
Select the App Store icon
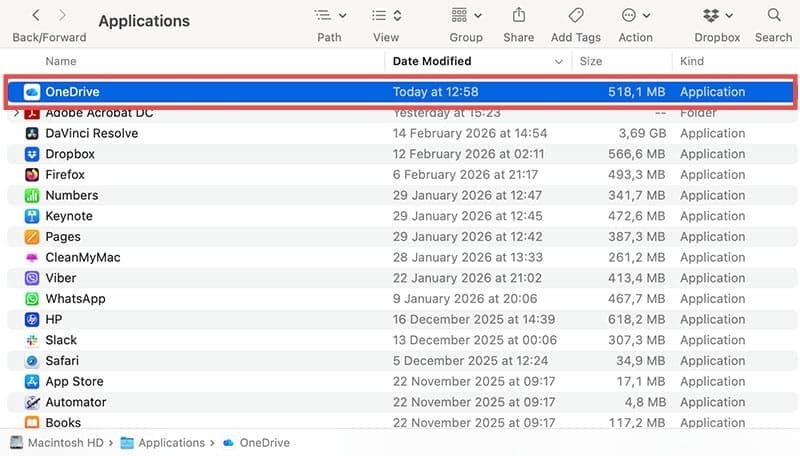pyautogui.click(x=32, y=382)
